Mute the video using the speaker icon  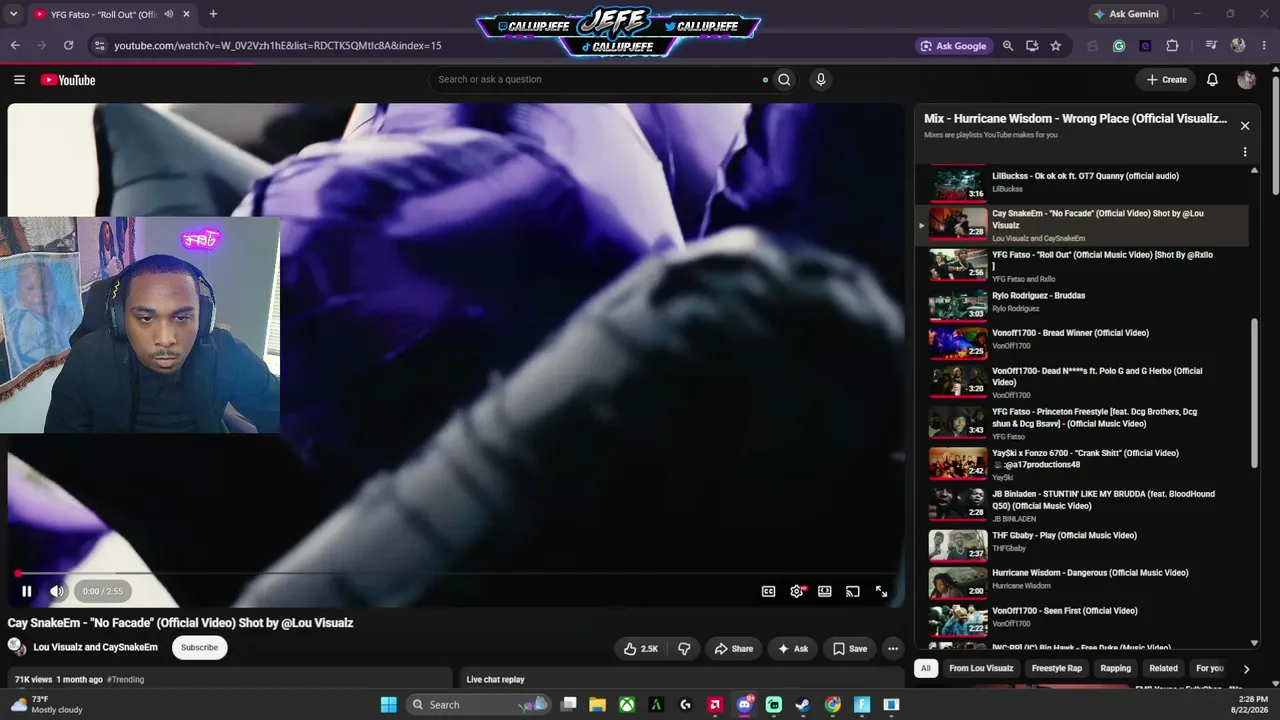57,591
